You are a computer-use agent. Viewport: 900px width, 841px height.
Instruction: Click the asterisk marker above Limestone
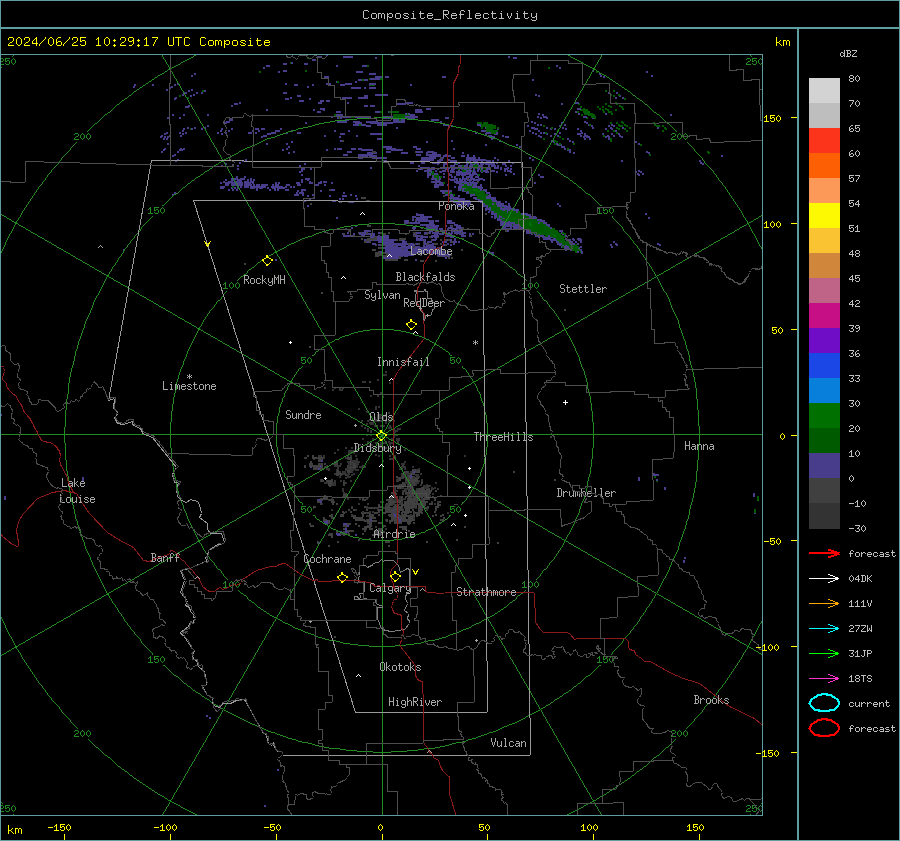point(189,377)
